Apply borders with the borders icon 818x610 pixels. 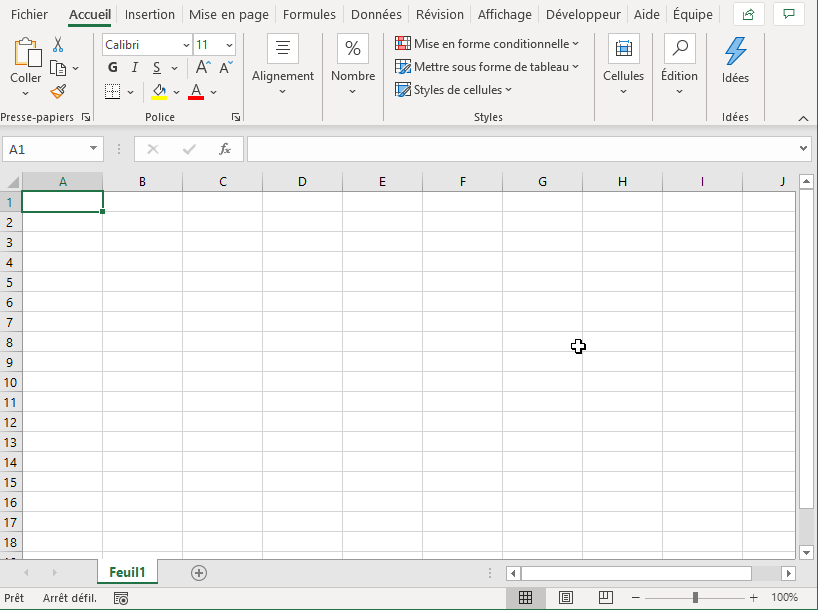point(112,92)
